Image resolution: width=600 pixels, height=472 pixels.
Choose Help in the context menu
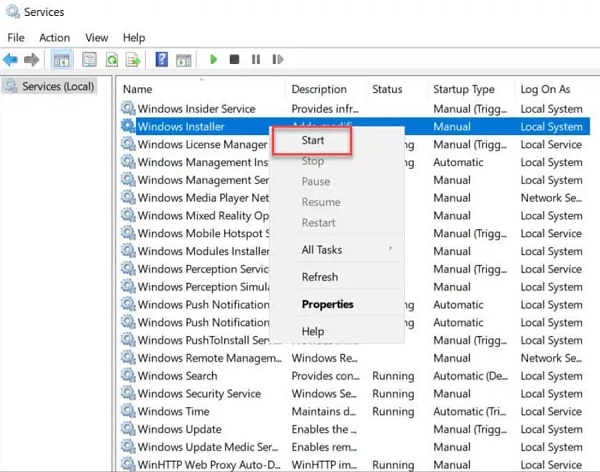338,331
